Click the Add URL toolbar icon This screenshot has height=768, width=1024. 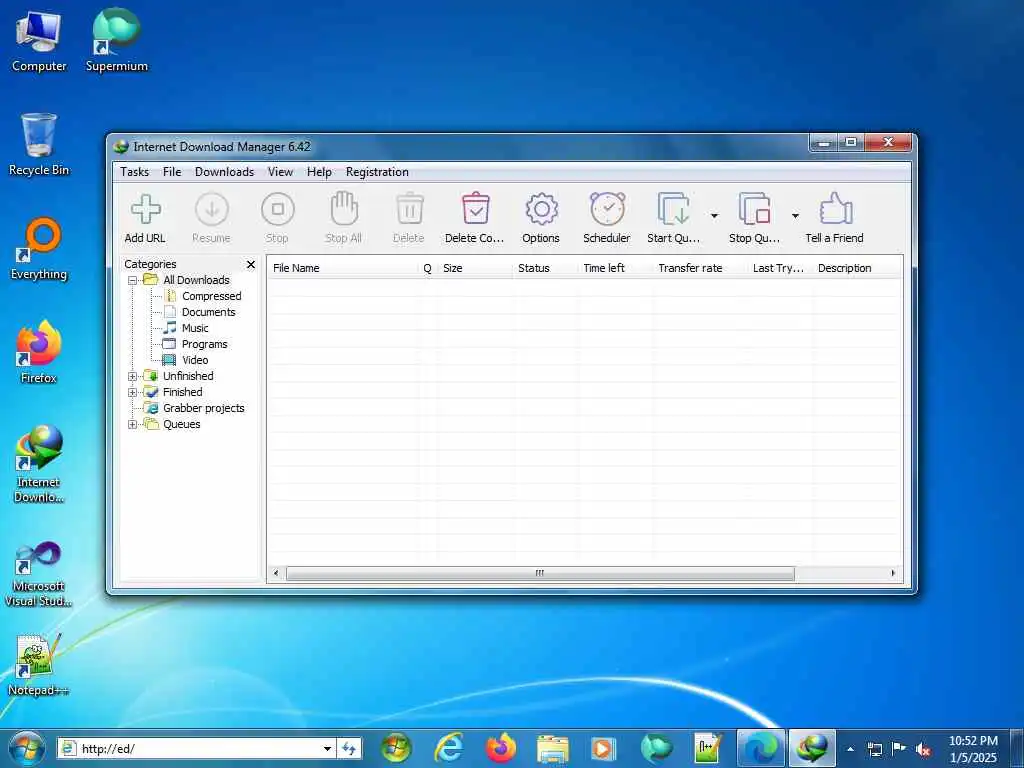[146, 209]
